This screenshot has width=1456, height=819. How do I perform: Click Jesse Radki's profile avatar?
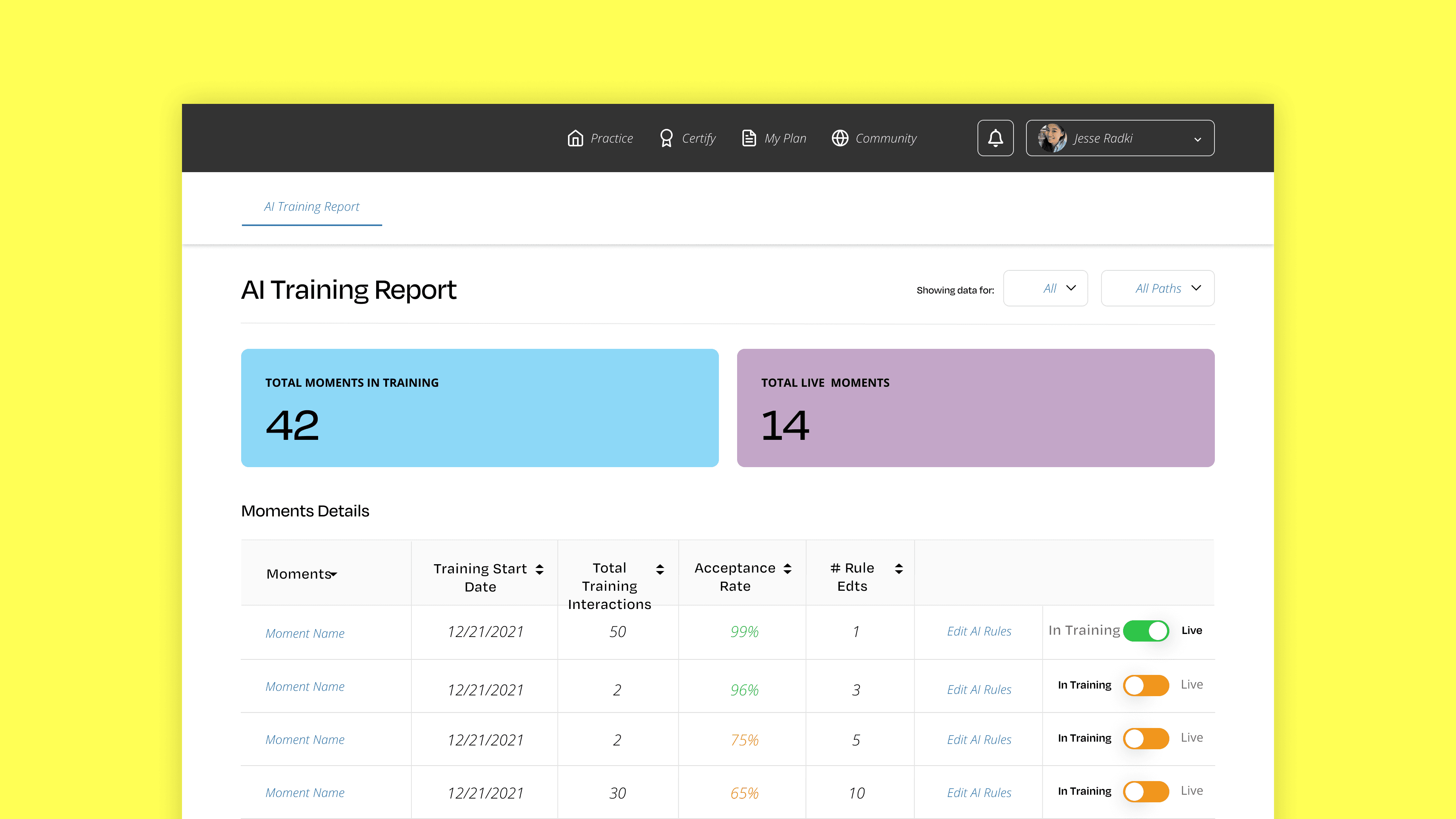(1052, 138)
